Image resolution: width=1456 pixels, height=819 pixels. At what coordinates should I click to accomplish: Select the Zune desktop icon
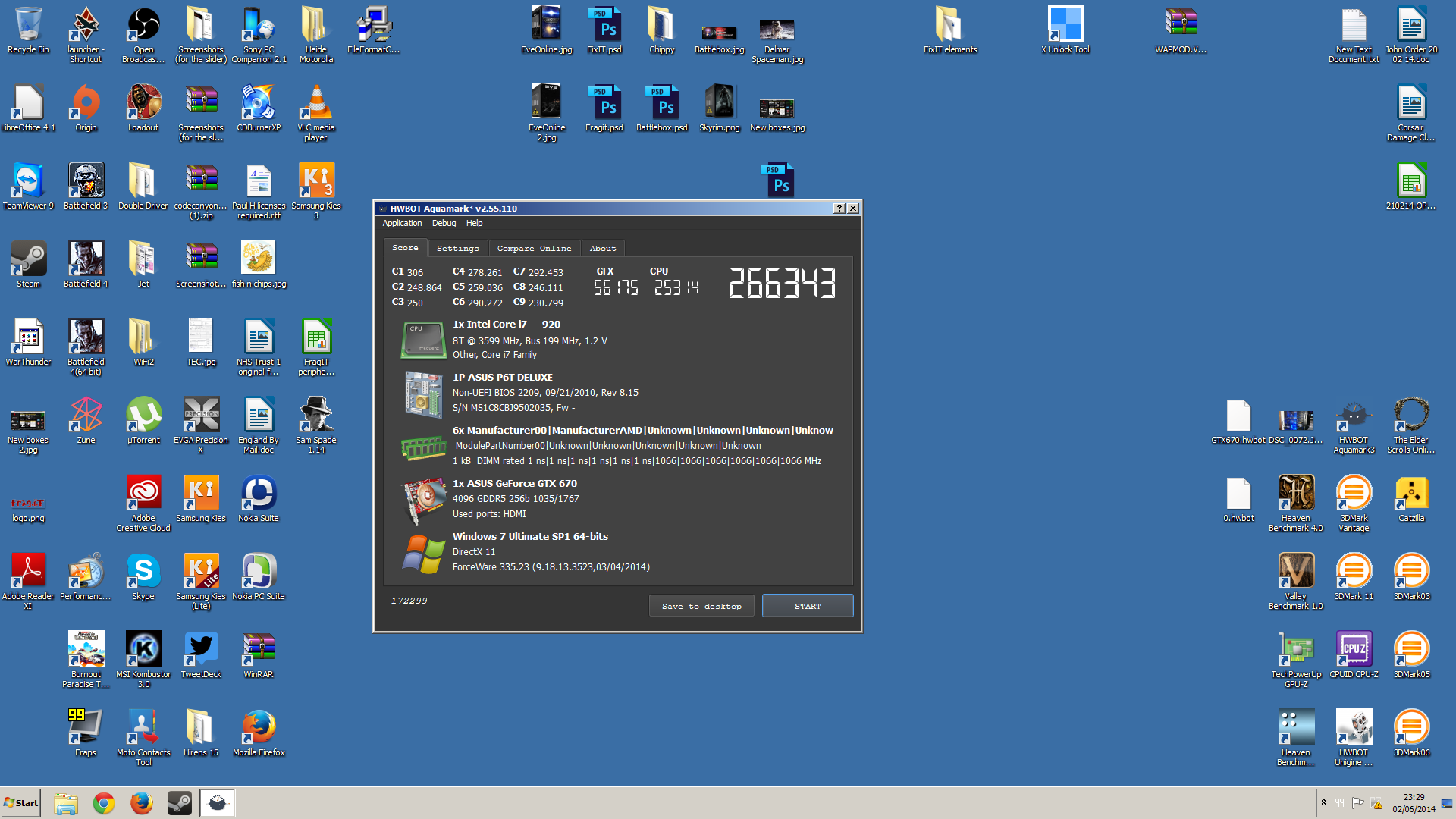click(x=86, y=420)
